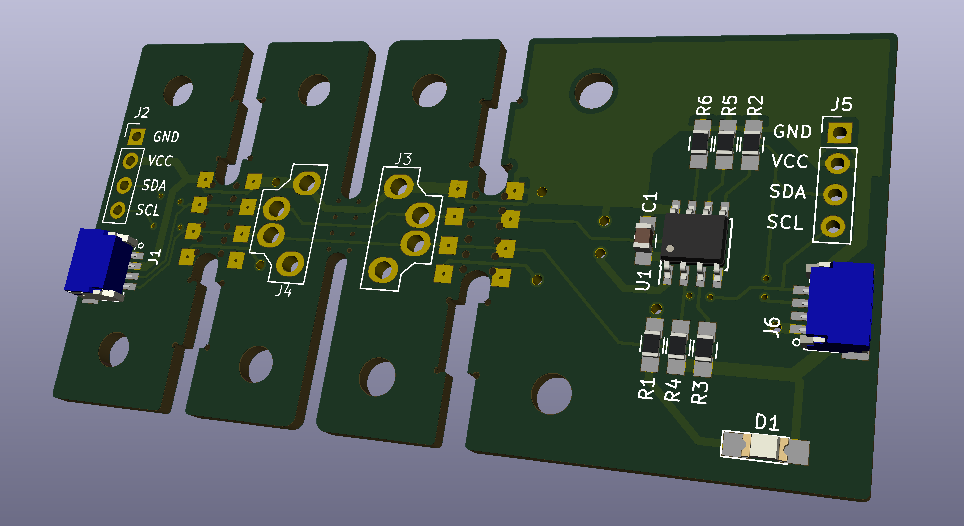Select SCL text next to J2
Screen dimensions: 964x526
(148, 210)
